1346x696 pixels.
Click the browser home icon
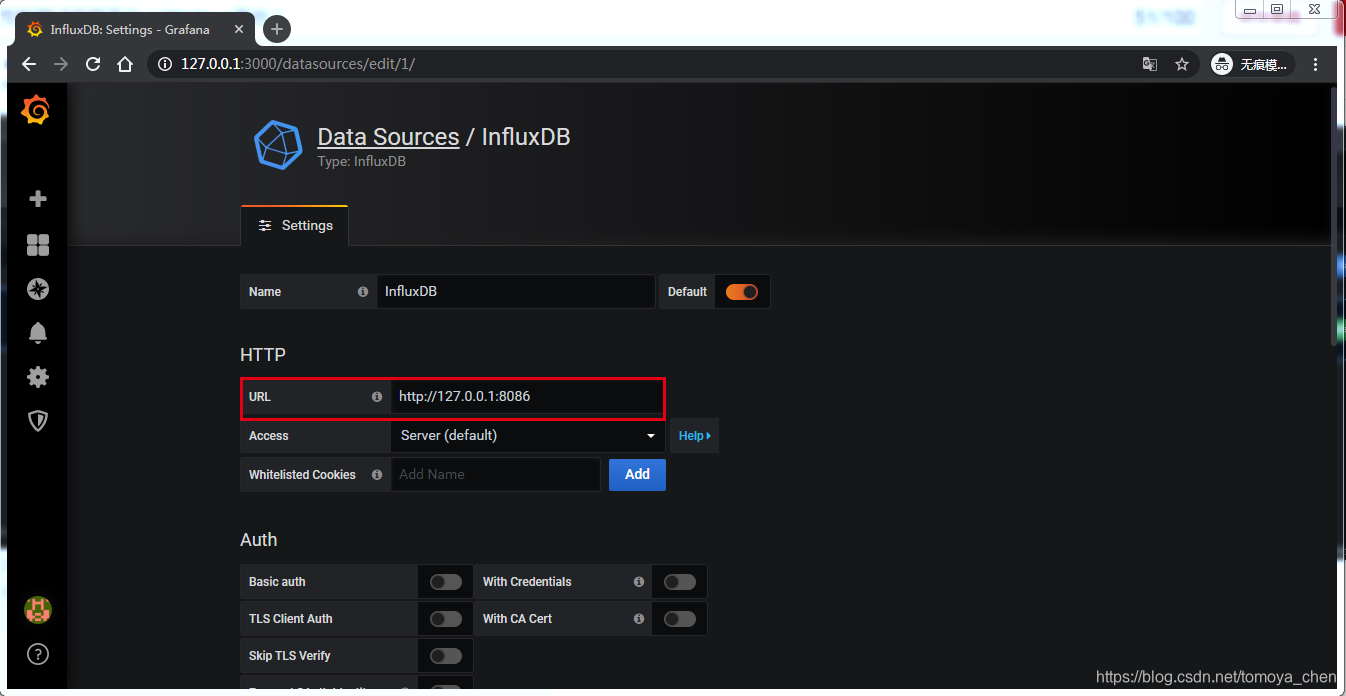click(x=125, y=64)
